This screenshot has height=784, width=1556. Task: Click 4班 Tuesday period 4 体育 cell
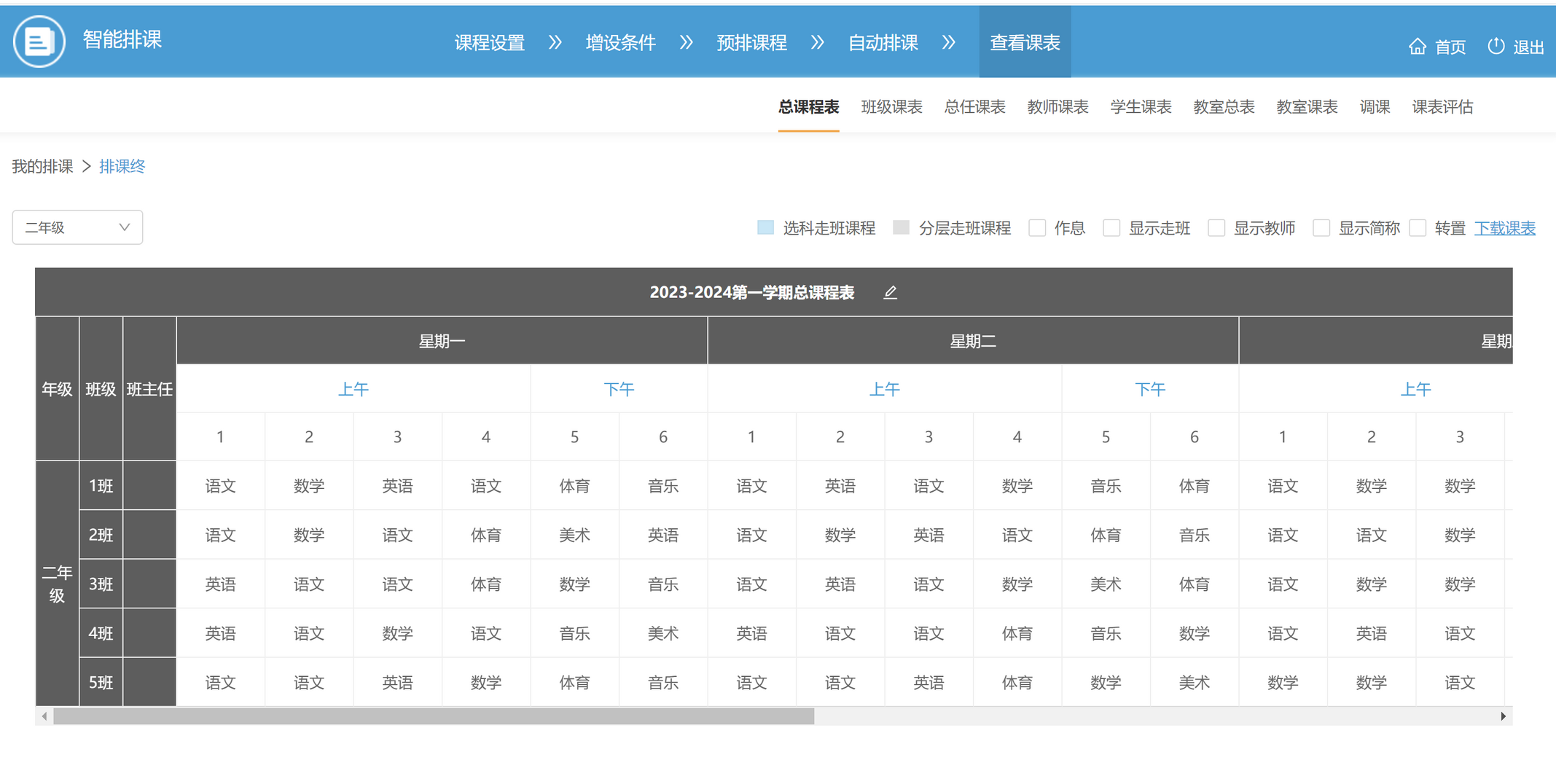(1017, 633)
